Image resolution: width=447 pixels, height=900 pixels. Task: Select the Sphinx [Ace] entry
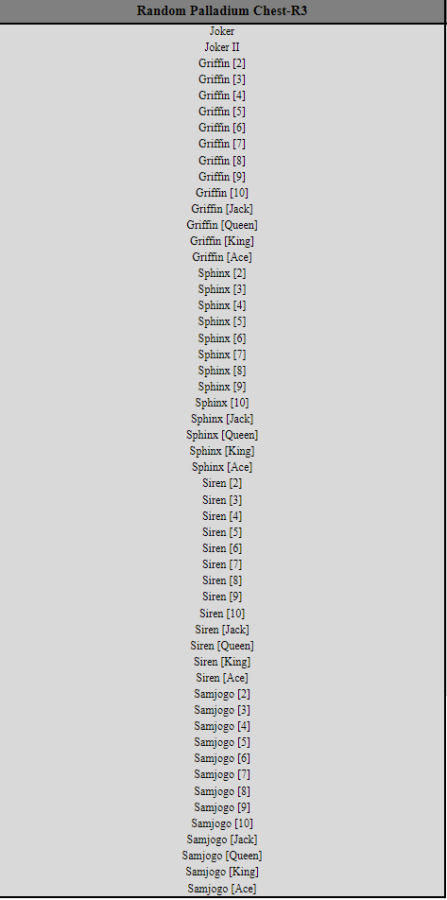222,467
